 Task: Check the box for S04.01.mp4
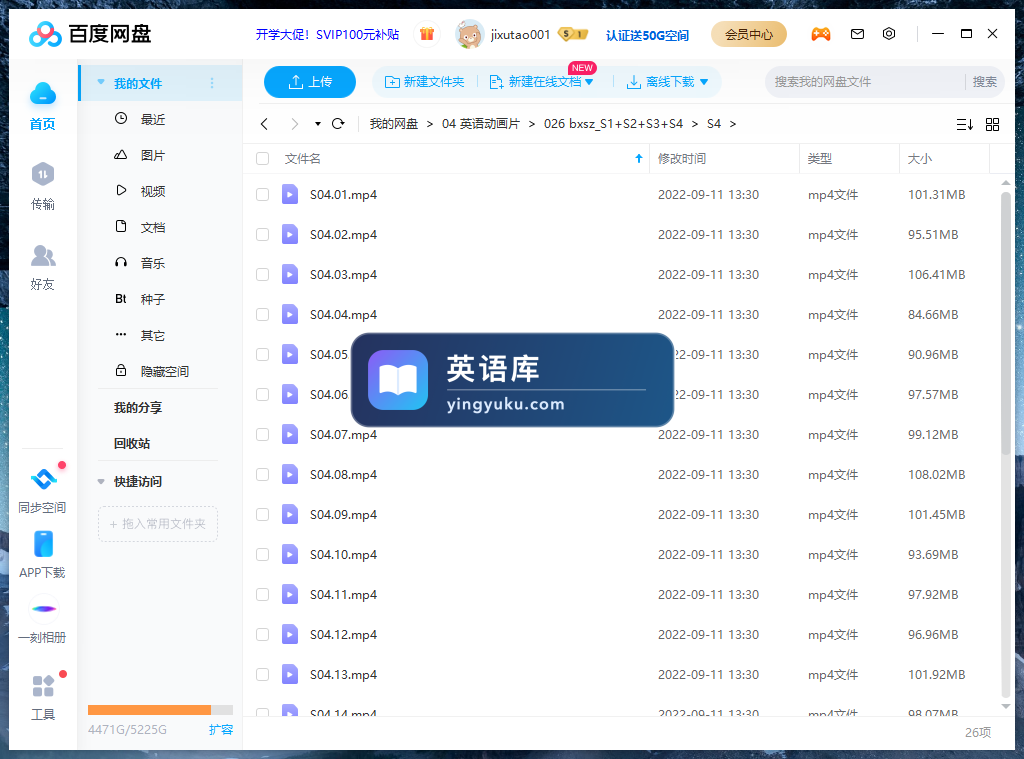point(263,195)
